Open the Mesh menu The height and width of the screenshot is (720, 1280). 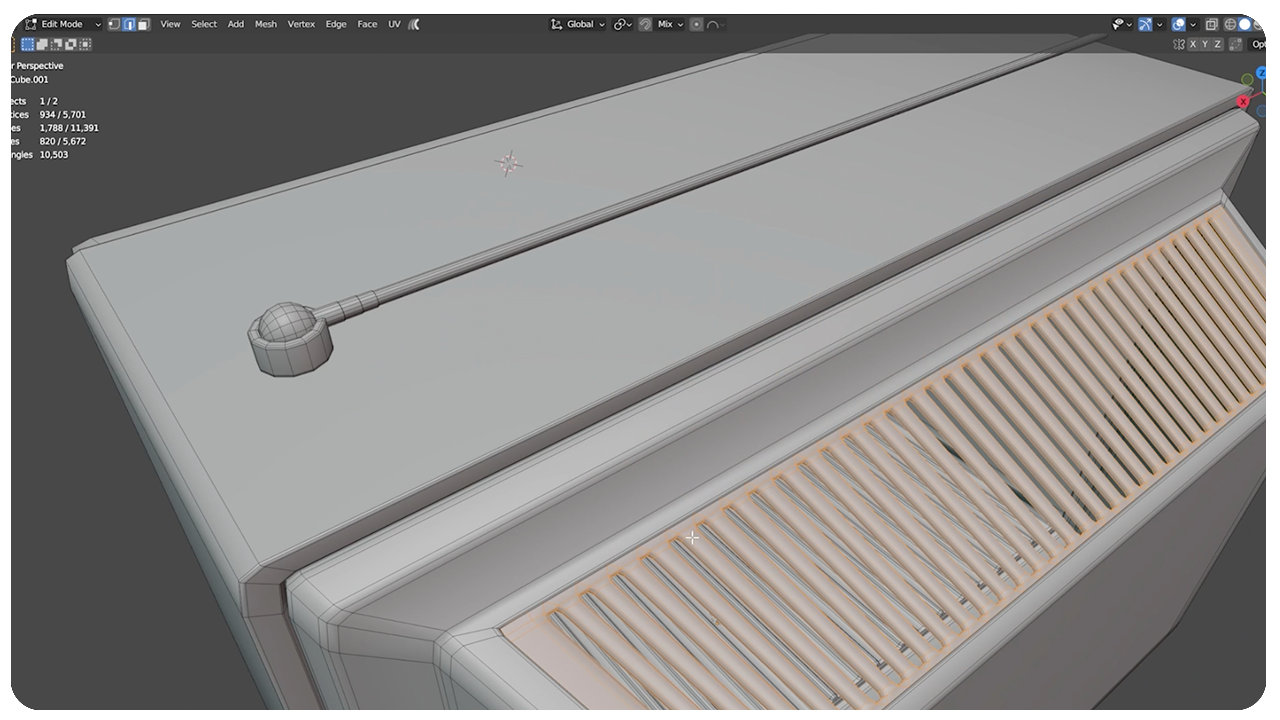[x=265, y=24]
